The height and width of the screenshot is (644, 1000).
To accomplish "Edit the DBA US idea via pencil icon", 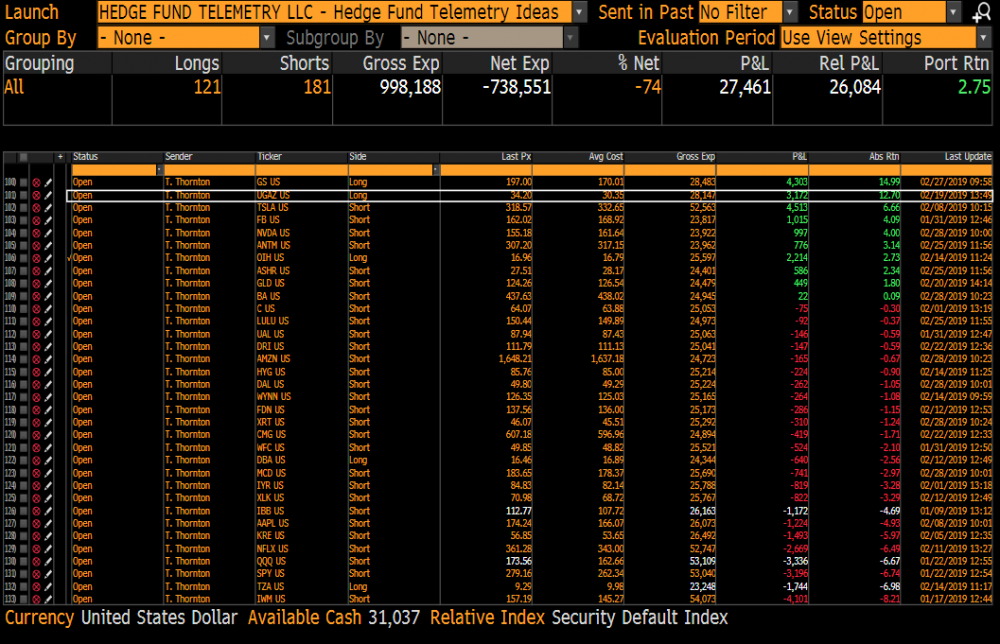I will [48, 460].
